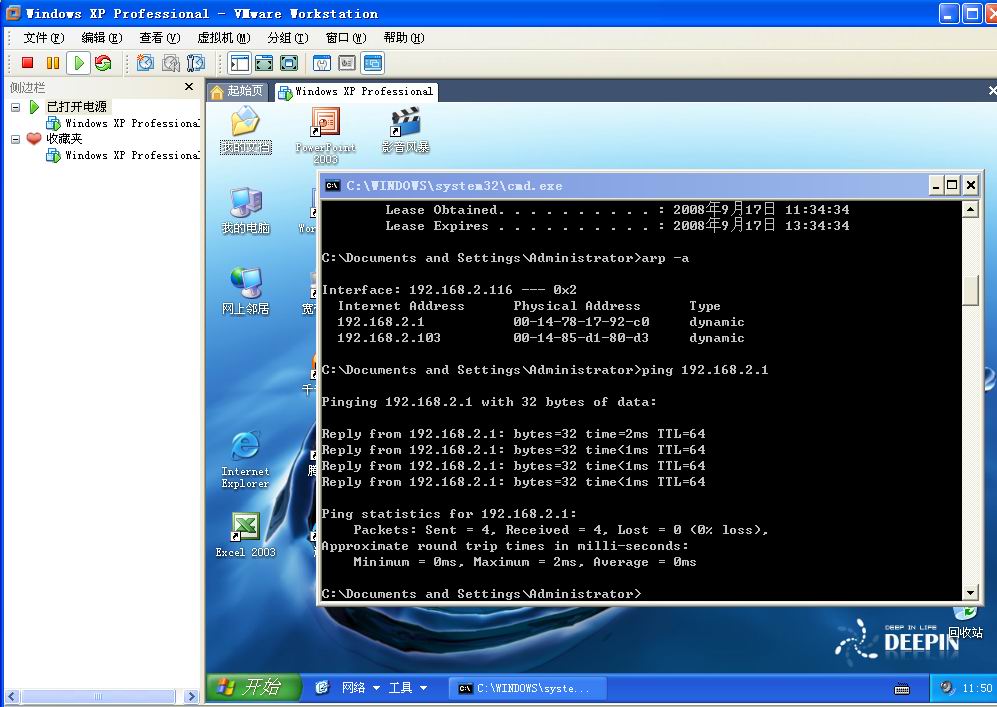Viewport: 997px width, 707px height.
Task: Click the Internet Explorer desktop icon
Action: click(245, 459)
